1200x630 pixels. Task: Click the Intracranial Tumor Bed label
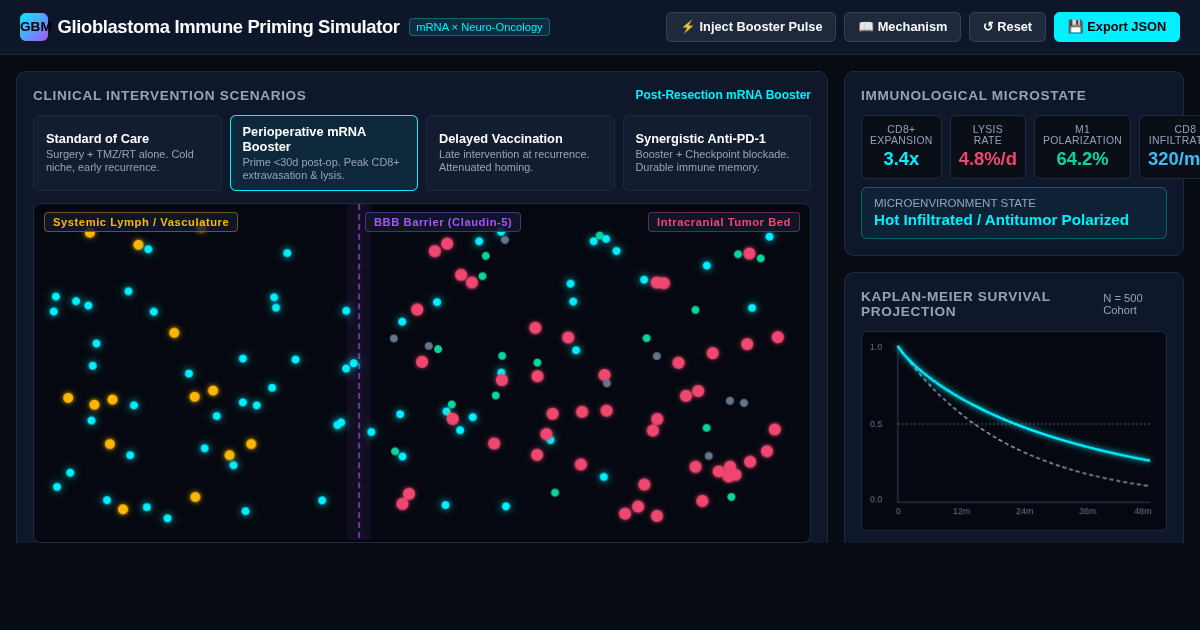(724, 222)
